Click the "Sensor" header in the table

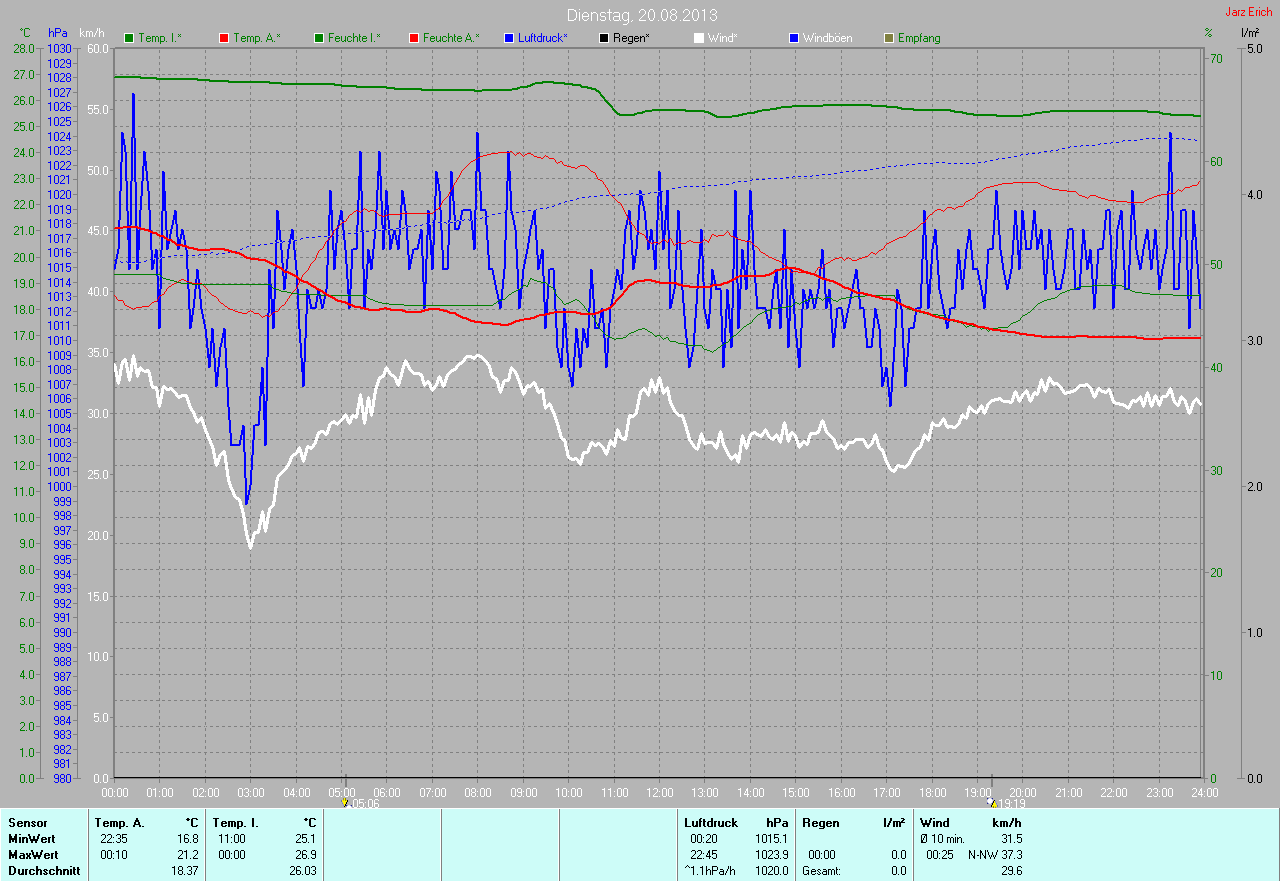click(x=28, y=823)
